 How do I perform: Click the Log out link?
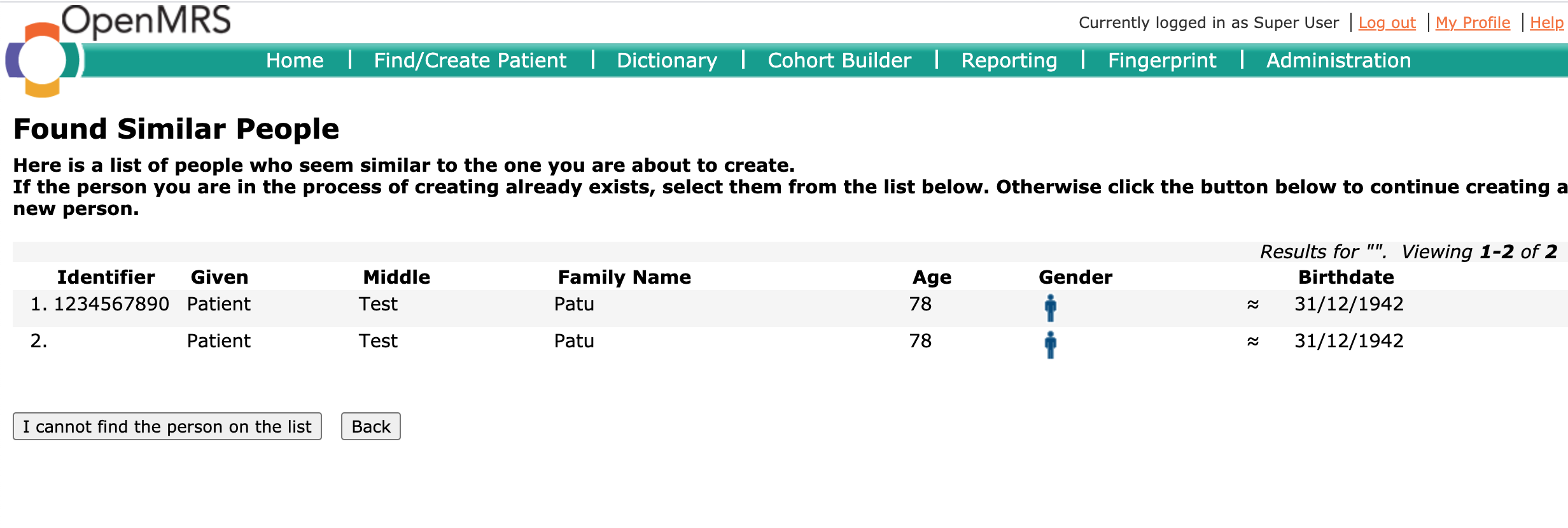click(x=1387, y=23)
